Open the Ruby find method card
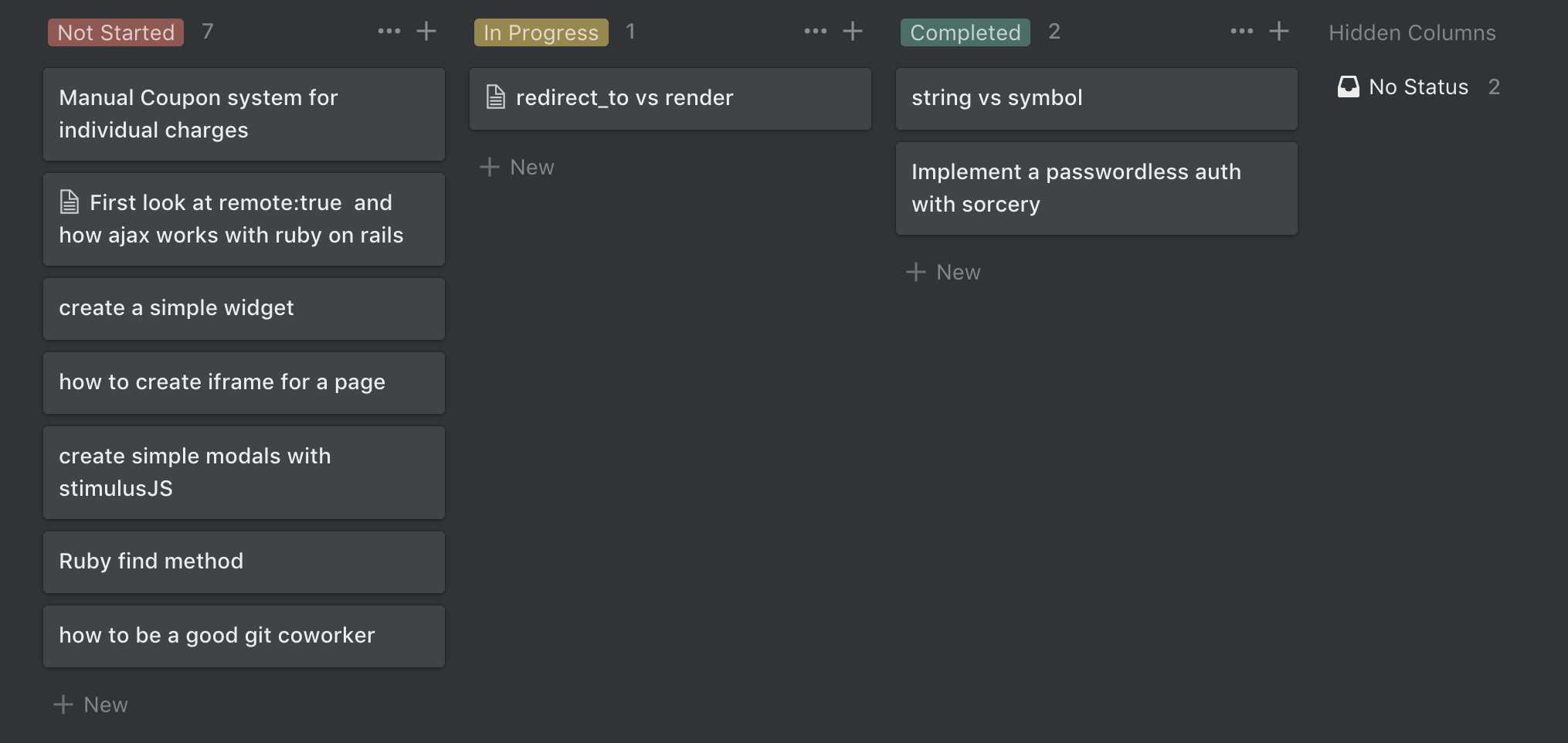1568x743 pixels. (x=244, y=562)
